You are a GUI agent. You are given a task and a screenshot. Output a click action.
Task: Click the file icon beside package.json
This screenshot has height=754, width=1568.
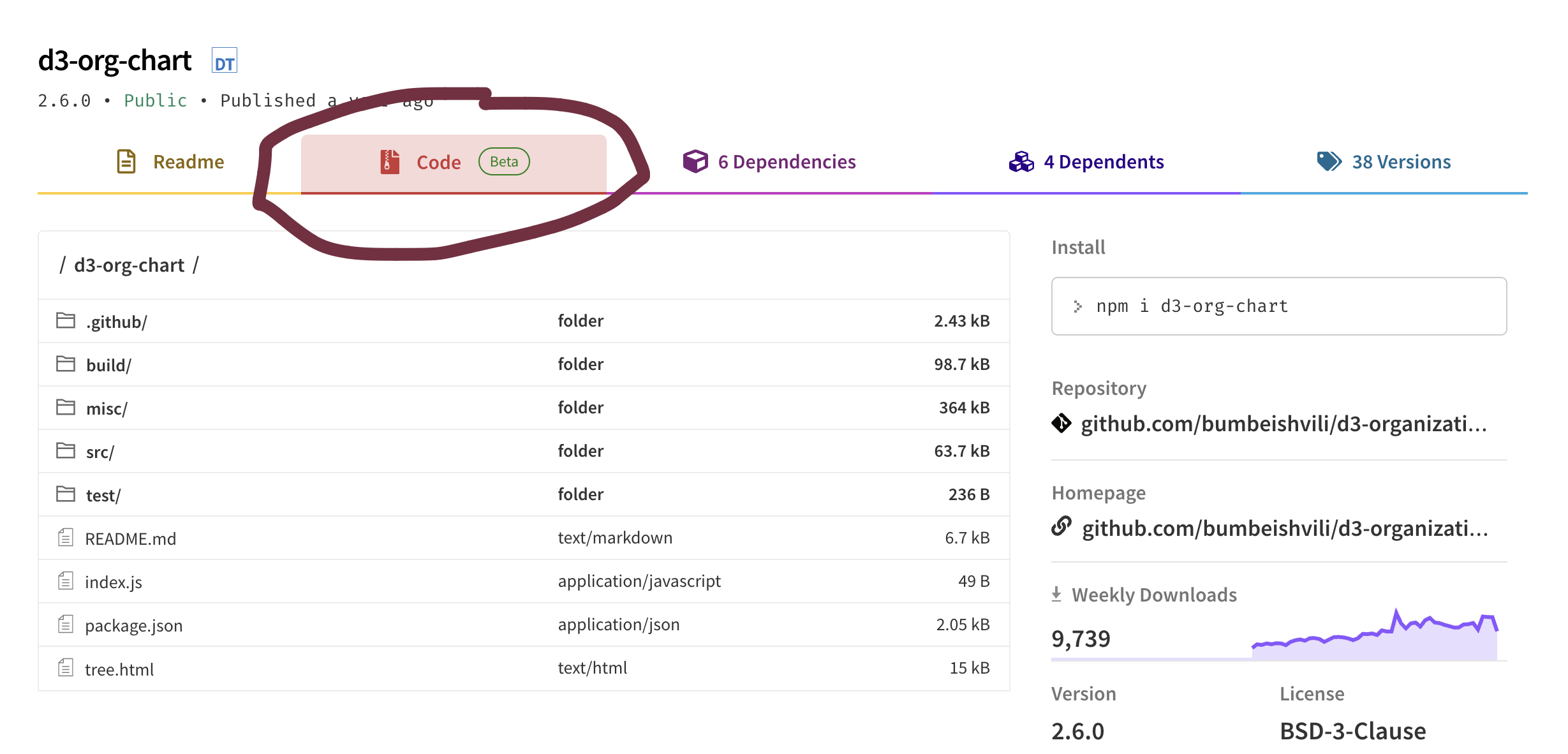65,625
